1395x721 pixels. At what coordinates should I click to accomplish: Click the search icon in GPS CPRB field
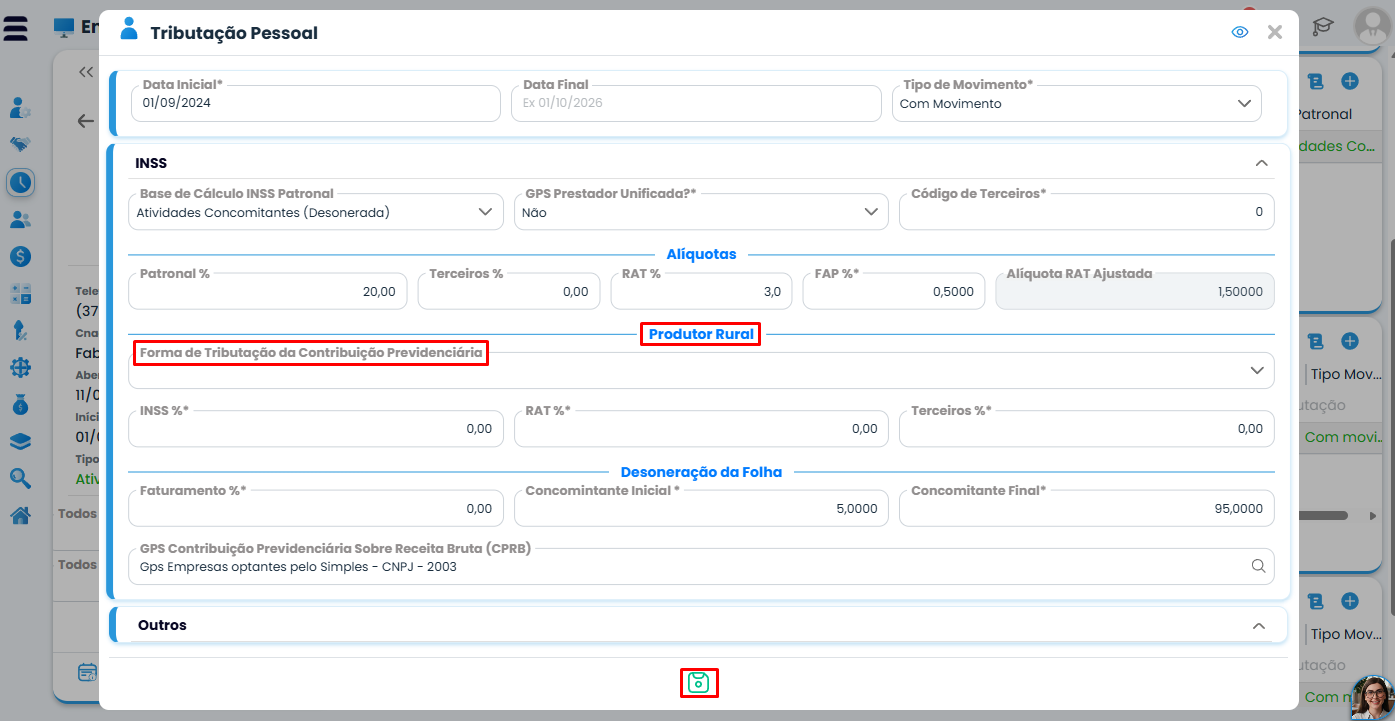click(x=1259, y=566)
